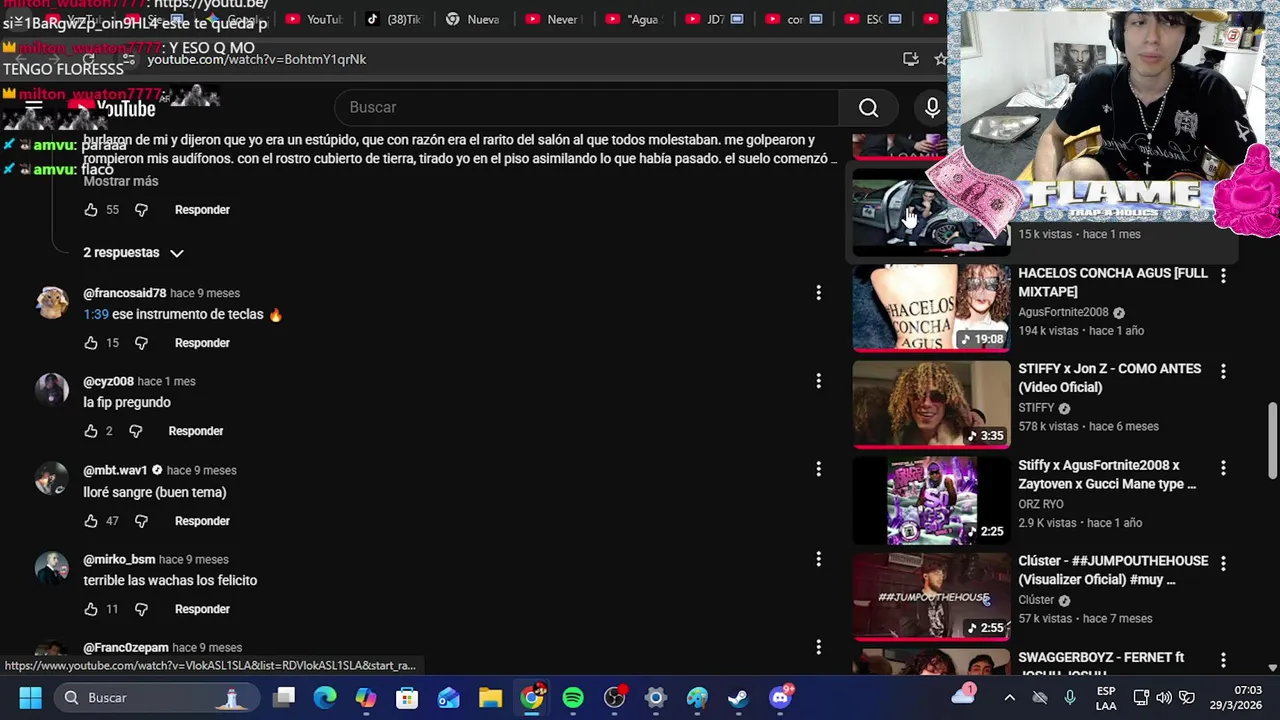The image size is (1280, 720).
Task: Open STIFFY x Jon Z COMO ANTES thumbnail
Action: 931,404
